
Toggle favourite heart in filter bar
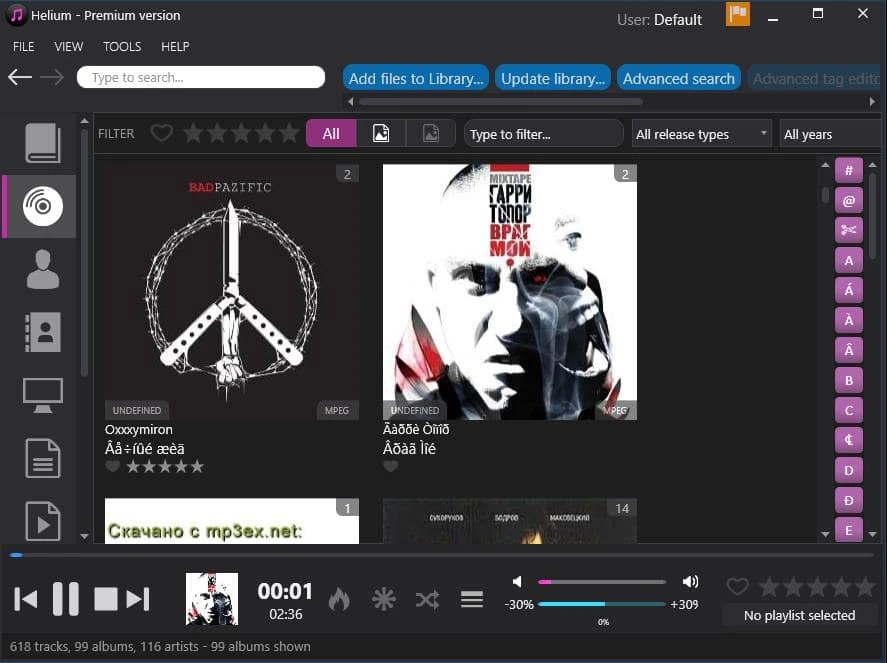click(162, 134)
